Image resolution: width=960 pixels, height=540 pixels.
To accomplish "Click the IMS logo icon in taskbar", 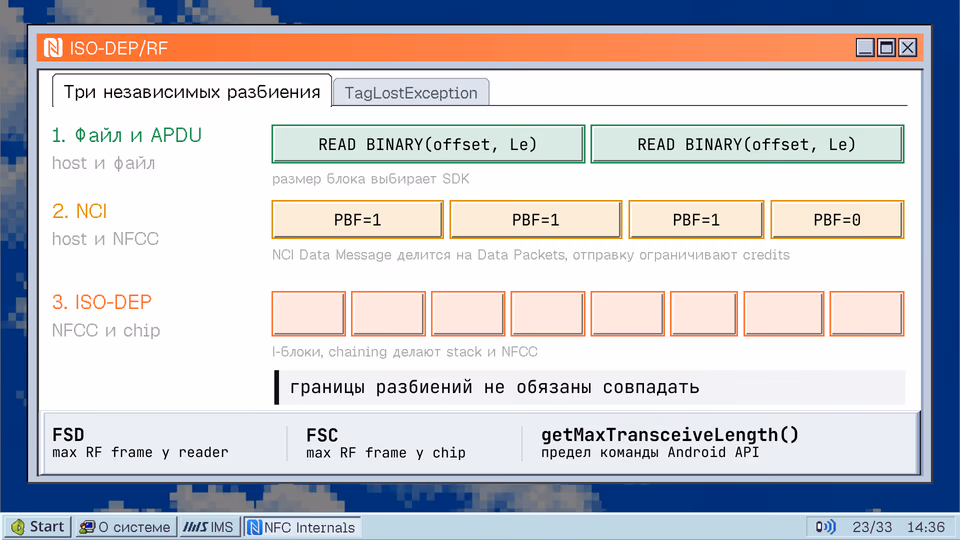I will (x=195, y=527).
